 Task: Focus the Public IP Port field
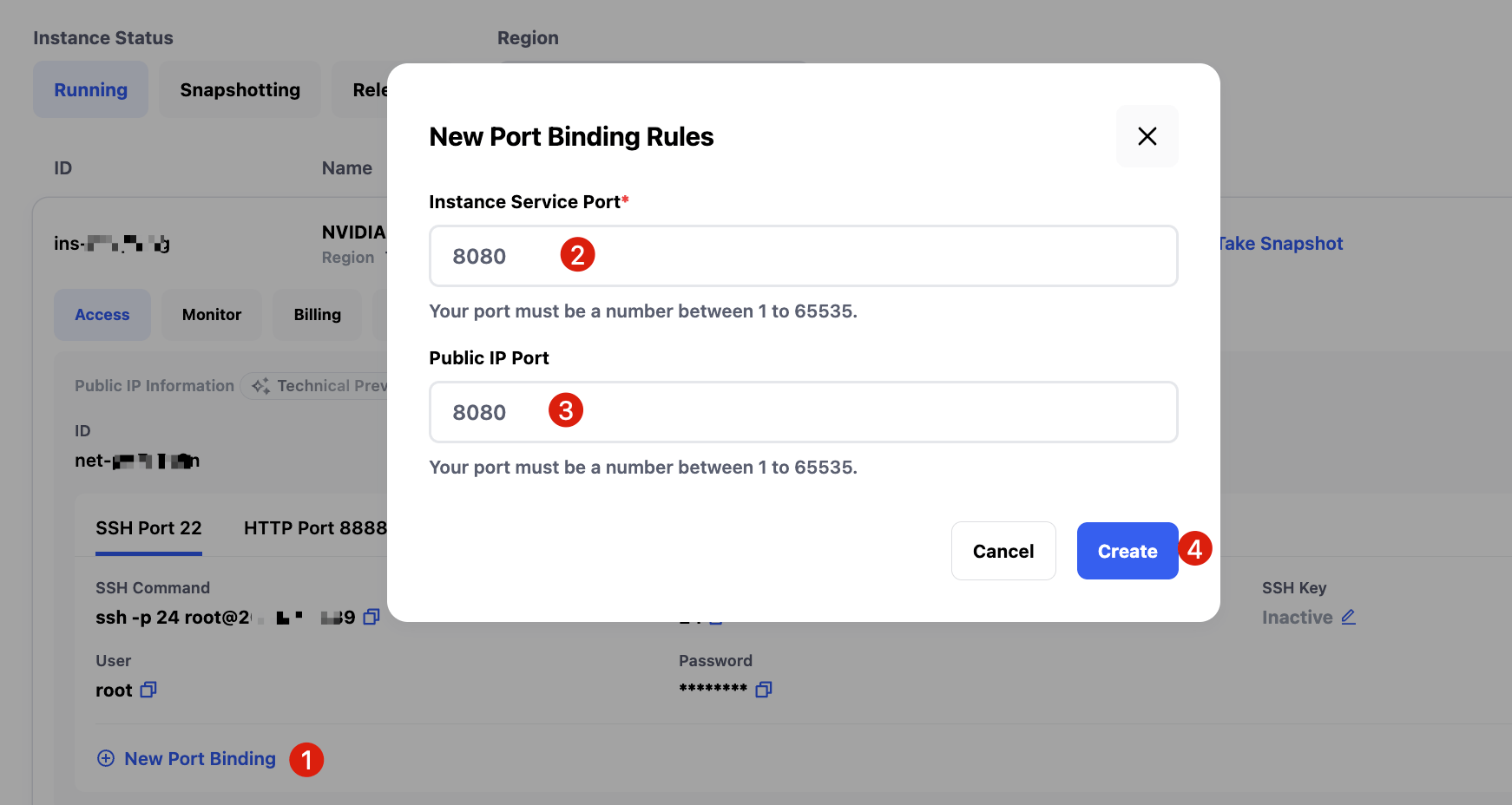click(x=803, y=412)
